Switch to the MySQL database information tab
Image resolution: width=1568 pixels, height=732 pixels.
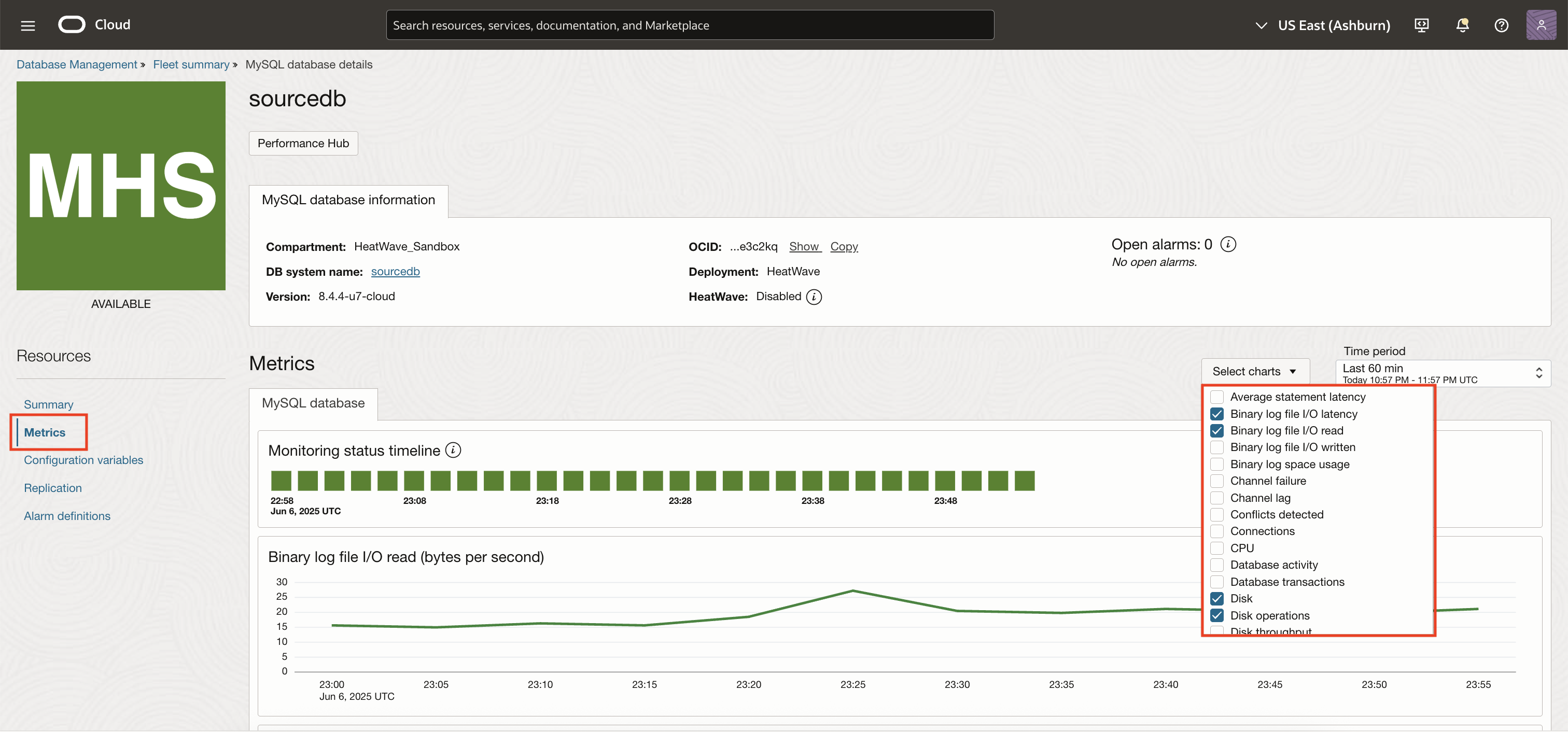pyautogui.click(x=347, y=200)
